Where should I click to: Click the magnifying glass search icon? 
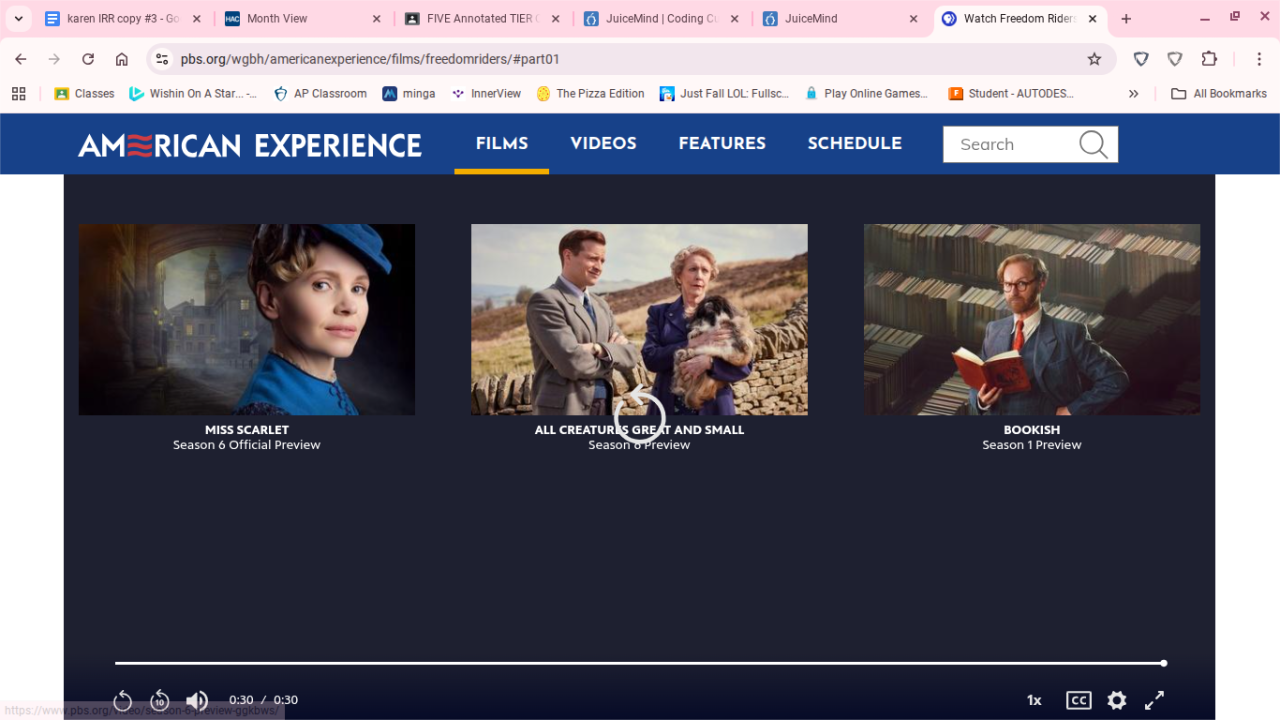pyautogui.click(x=1093, y=144)
